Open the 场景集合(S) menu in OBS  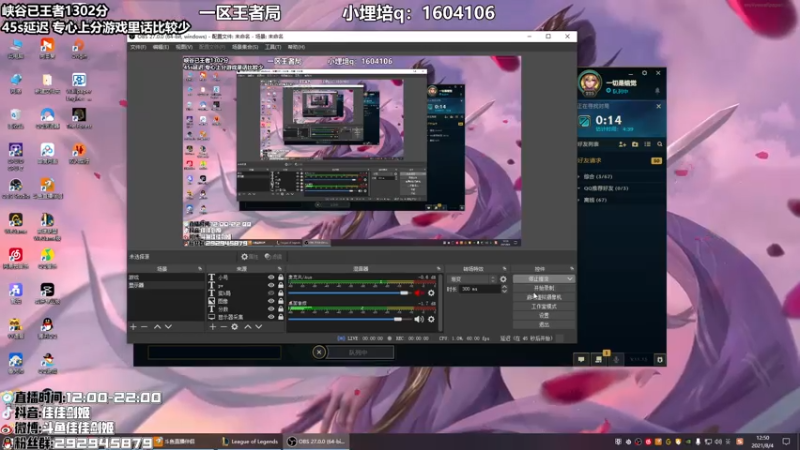tap(245, 47)
